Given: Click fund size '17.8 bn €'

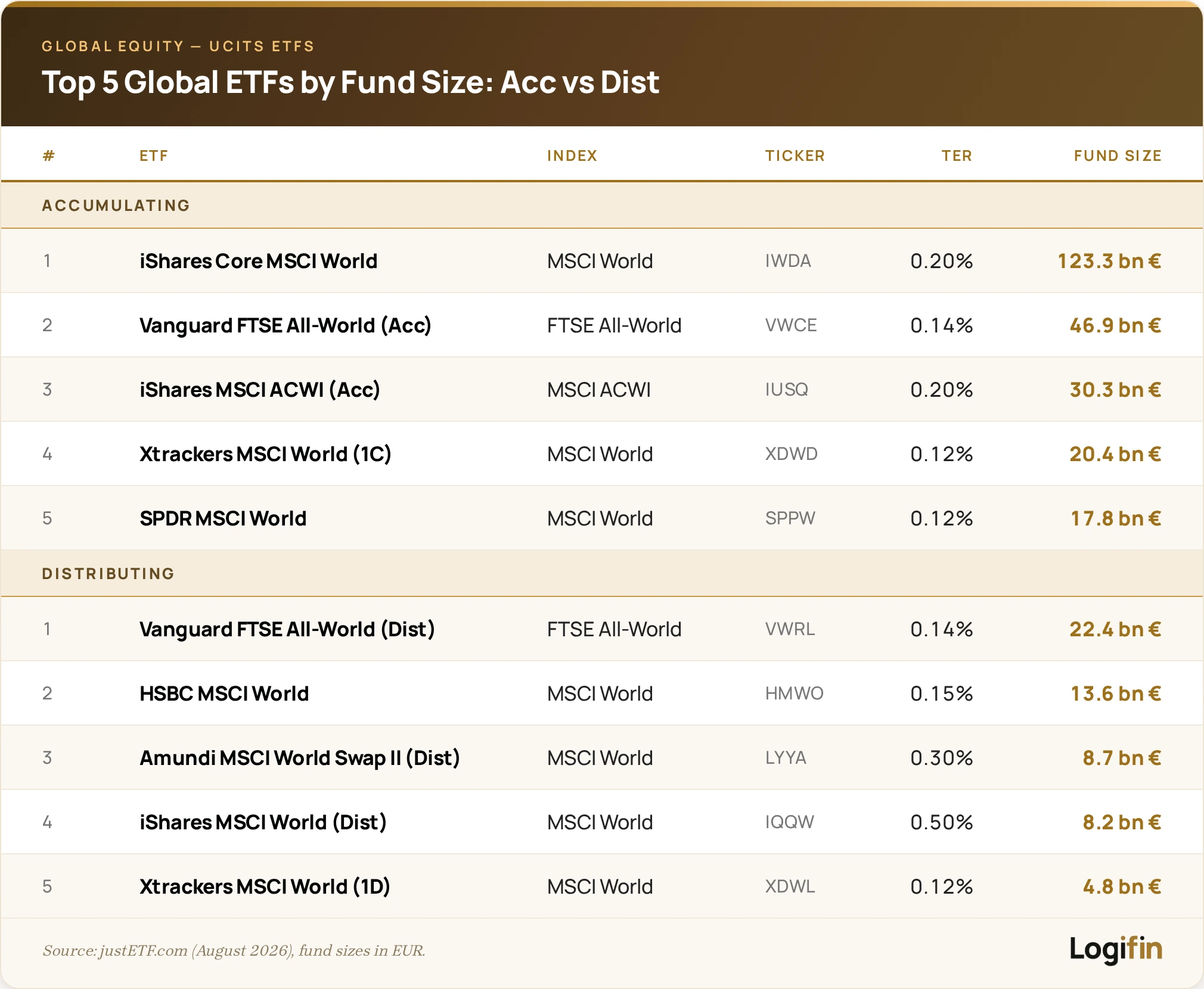Looking at the screenshot, I should [x=1116, y=518].
